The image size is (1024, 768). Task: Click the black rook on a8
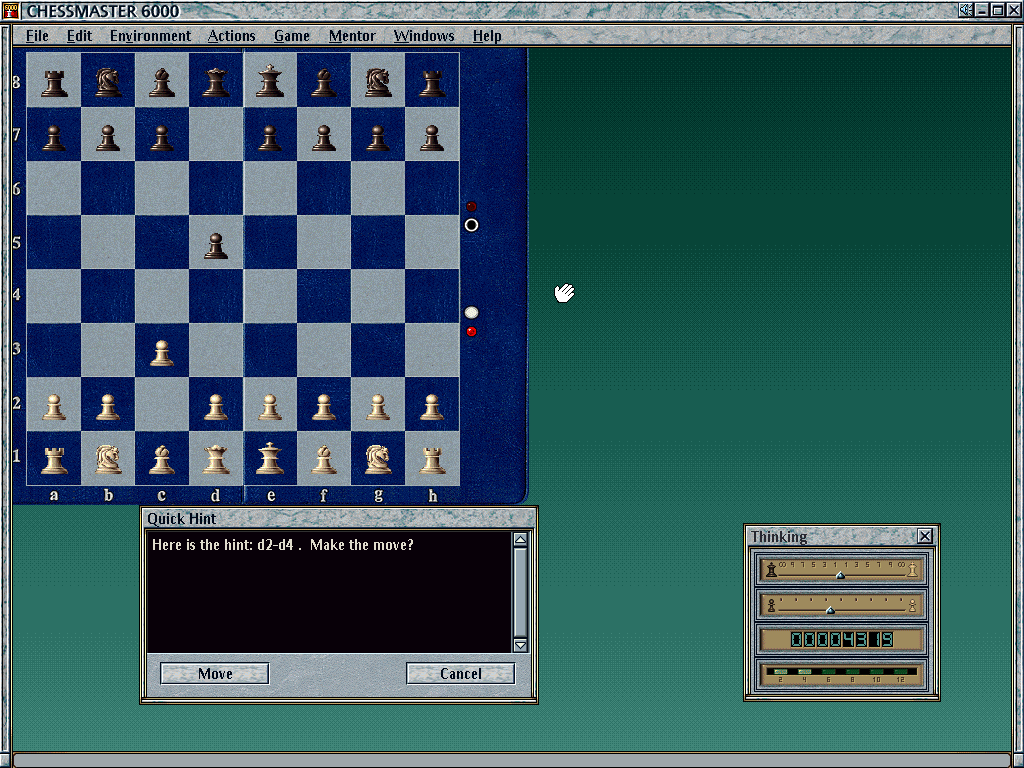click(x=54, y=84)
